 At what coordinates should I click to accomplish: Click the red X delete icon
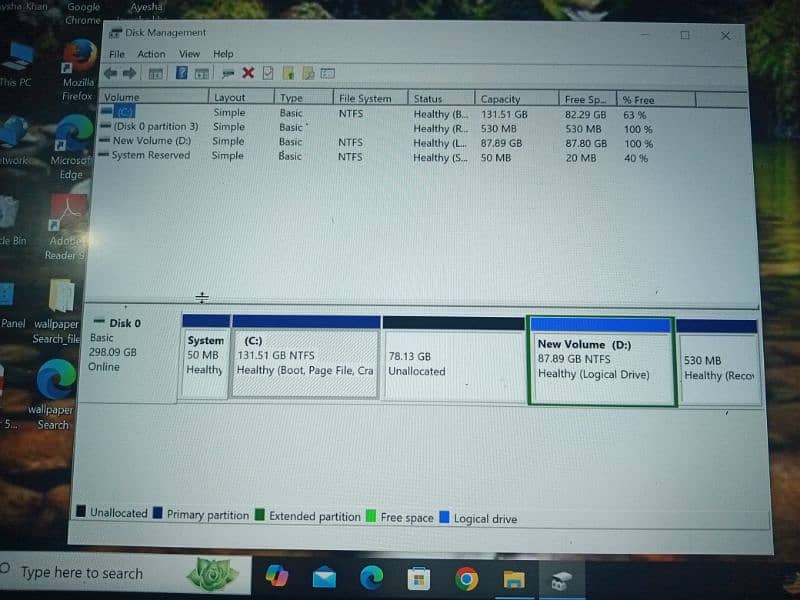tap(248, 73)
